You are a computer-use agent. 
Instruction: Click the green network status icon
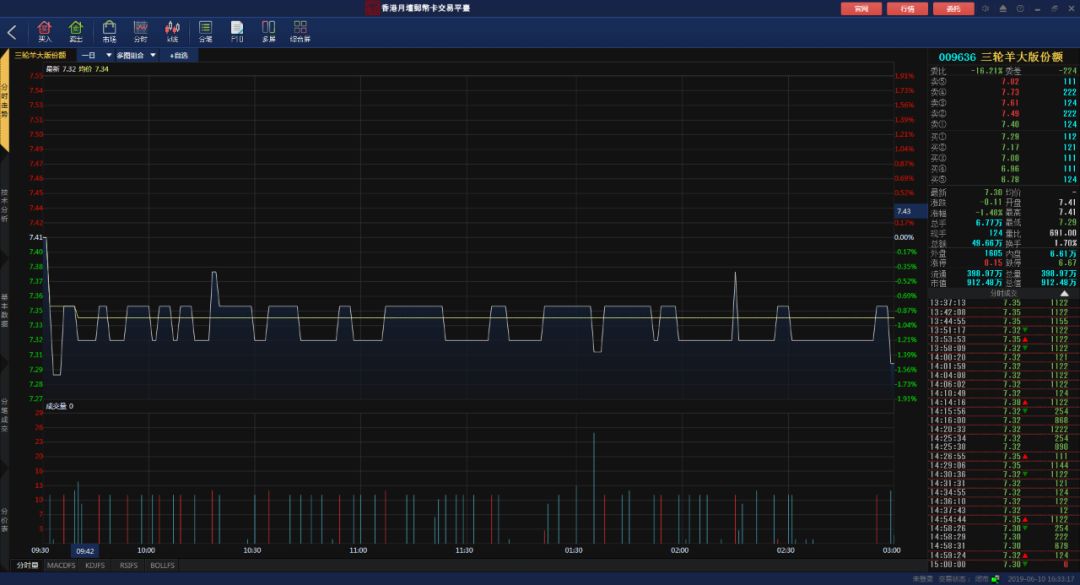(x=995, y=579)
